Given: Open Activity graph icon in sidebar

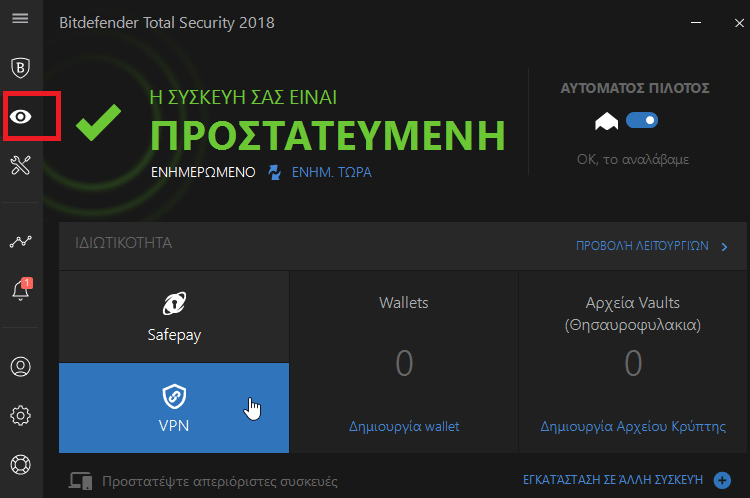Looking at the screenshot, I should [21, 242].
